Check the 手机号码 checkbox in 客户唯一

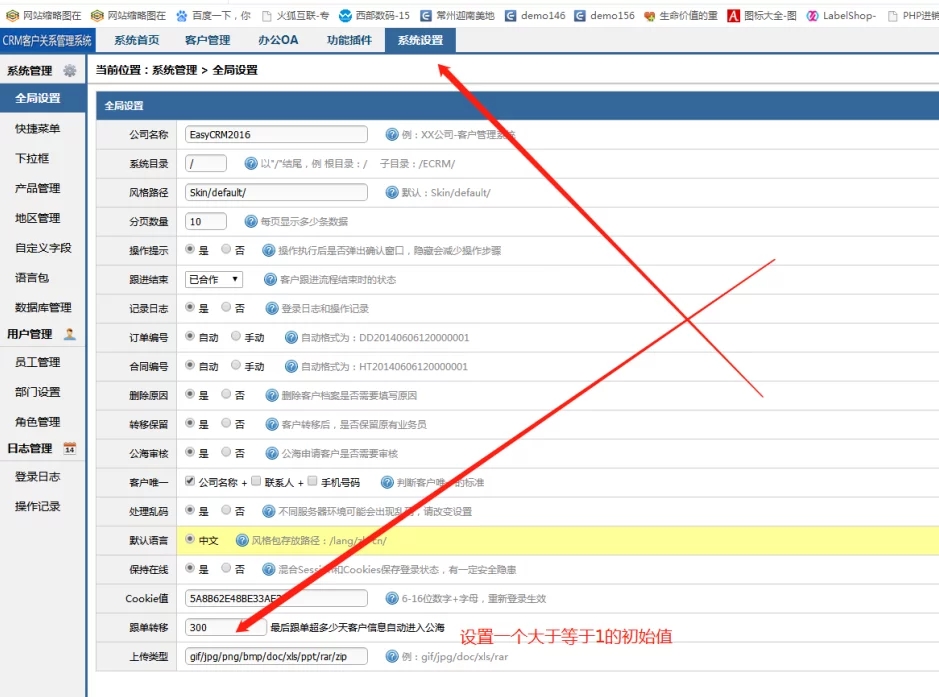coord(312,482)
